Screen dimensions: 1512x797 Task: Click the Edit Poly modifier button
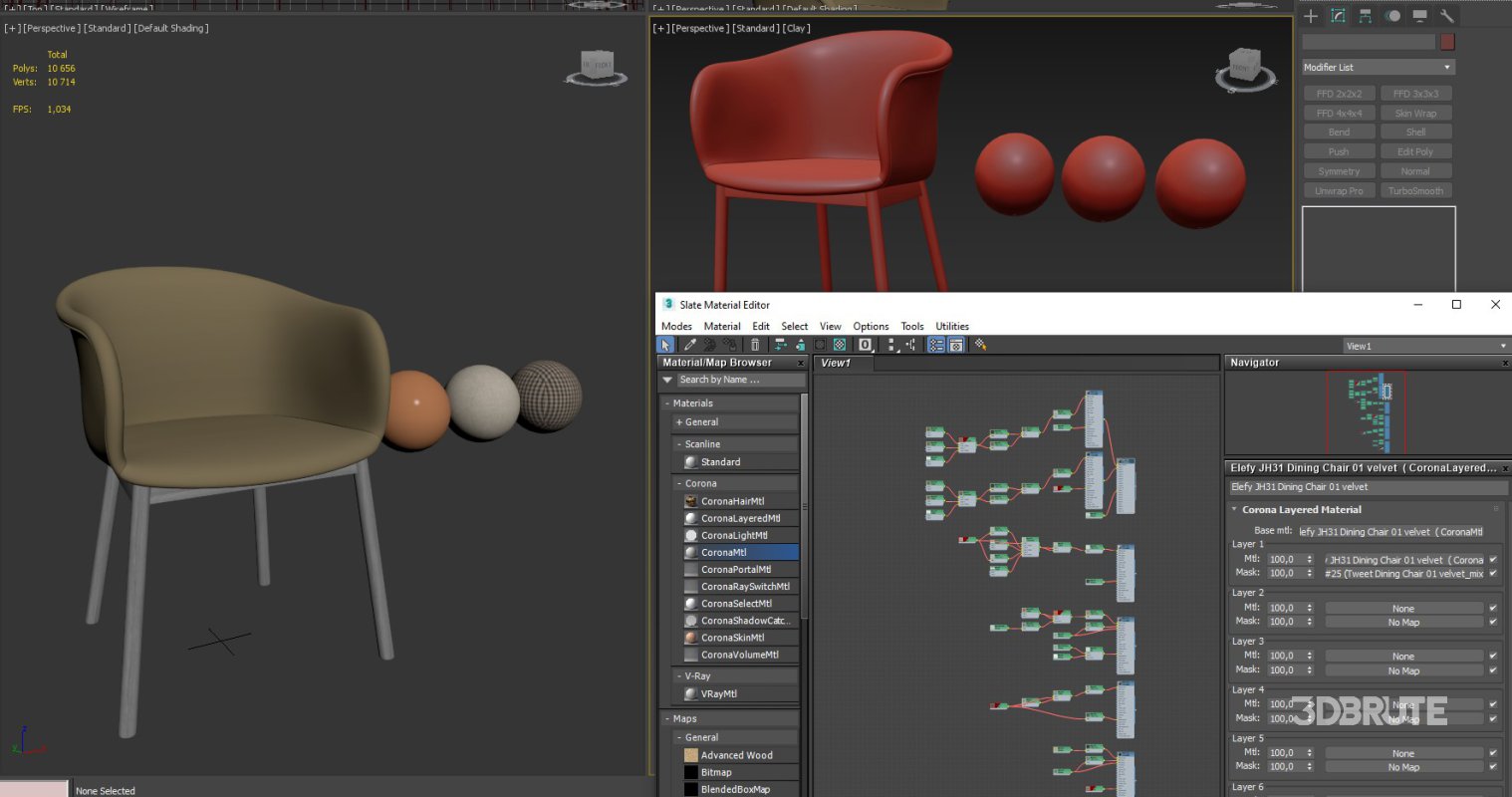(1416, 150)
